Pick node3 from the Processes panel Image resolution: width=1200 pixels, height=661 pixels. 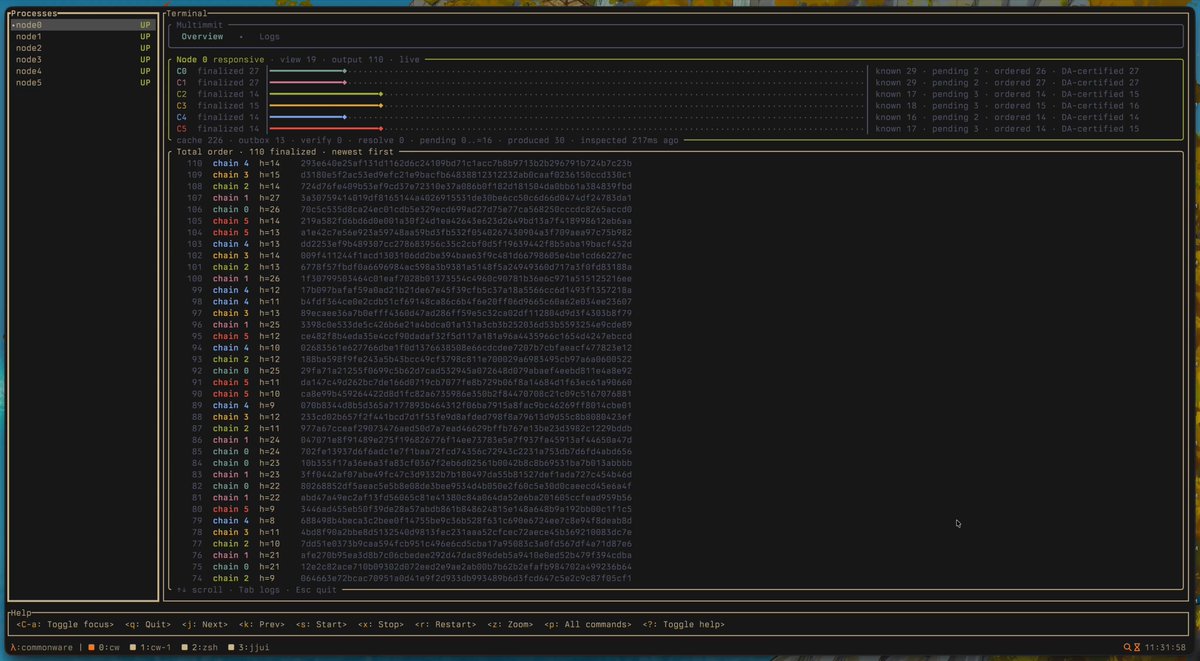[81, 60]
